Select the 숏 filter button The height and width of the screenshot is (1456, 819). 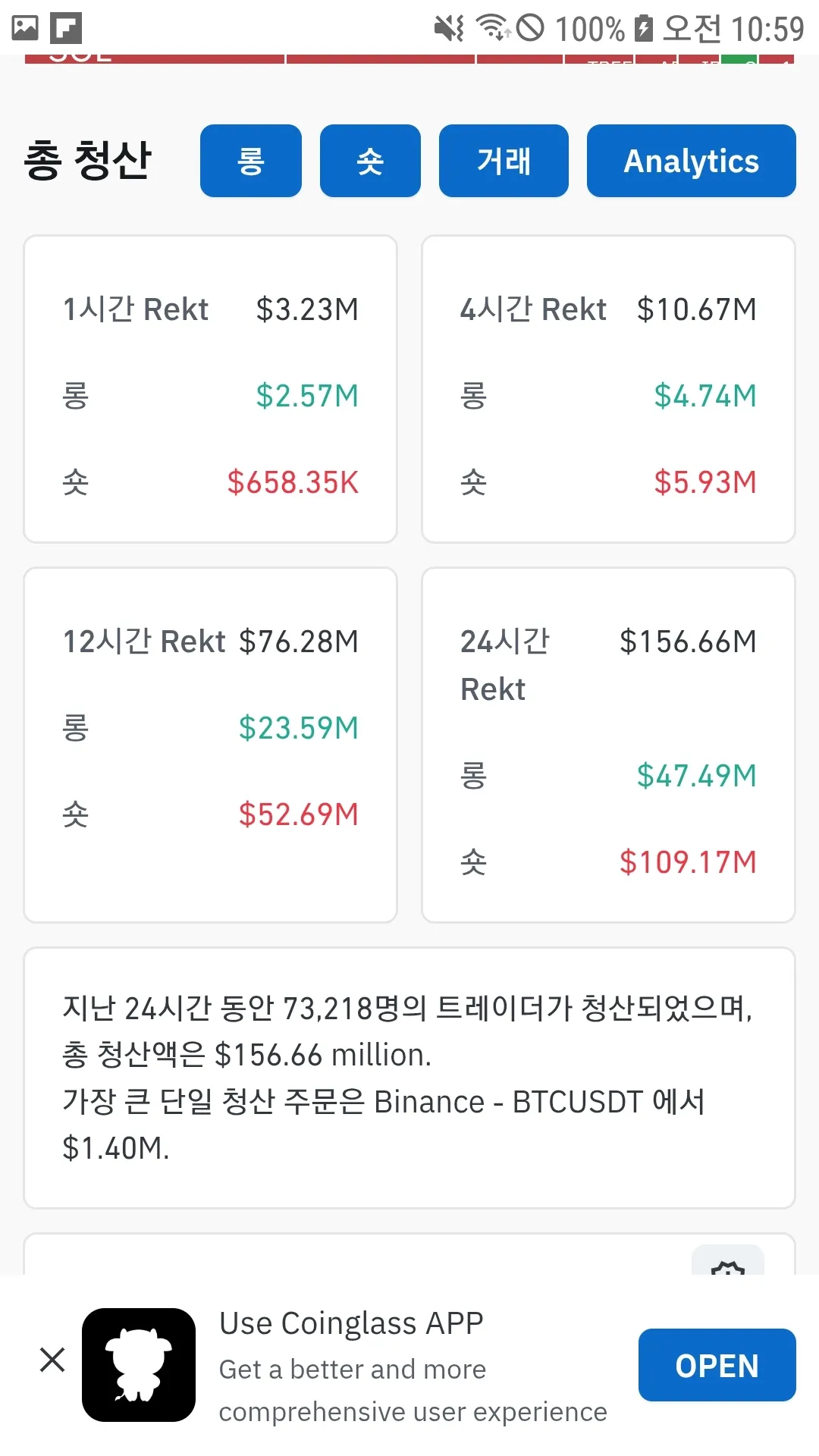[x=370, y=161]
